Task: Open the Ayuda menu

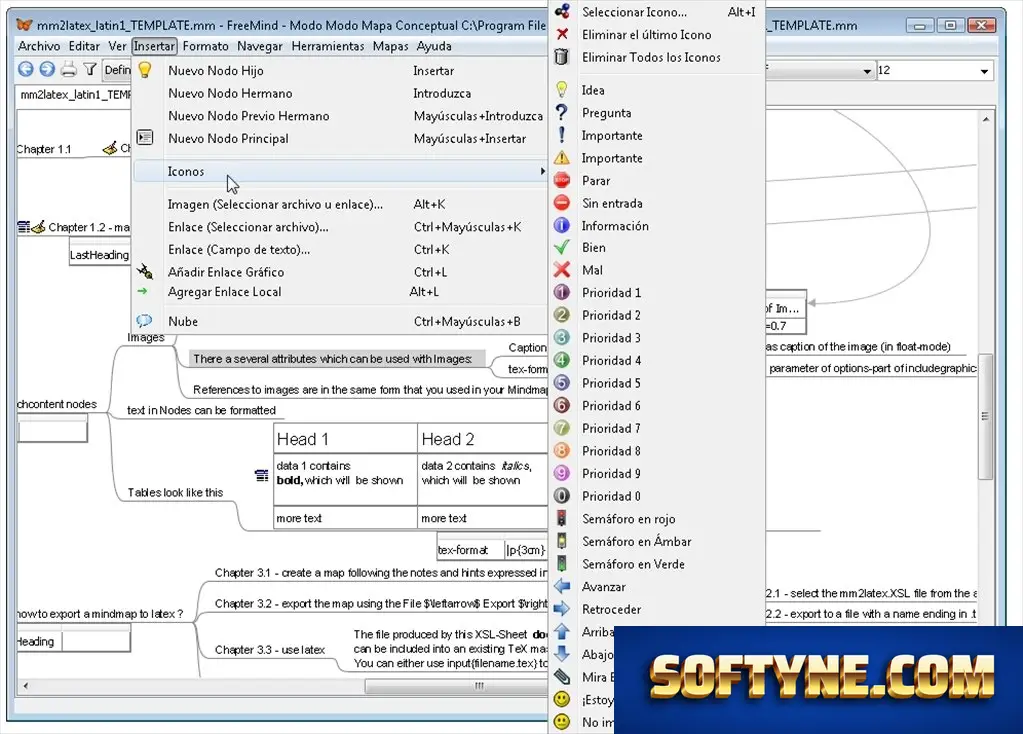Action: click(434, 46)
